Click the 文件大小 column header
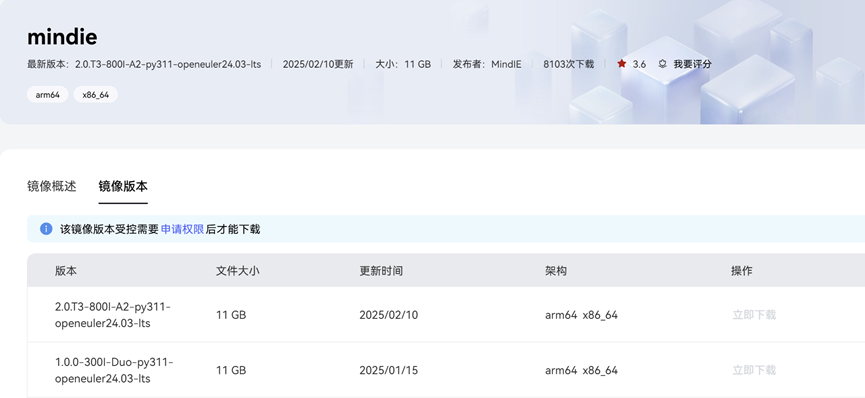This screenshot has height=398, width=865. [x=238, y=271]
